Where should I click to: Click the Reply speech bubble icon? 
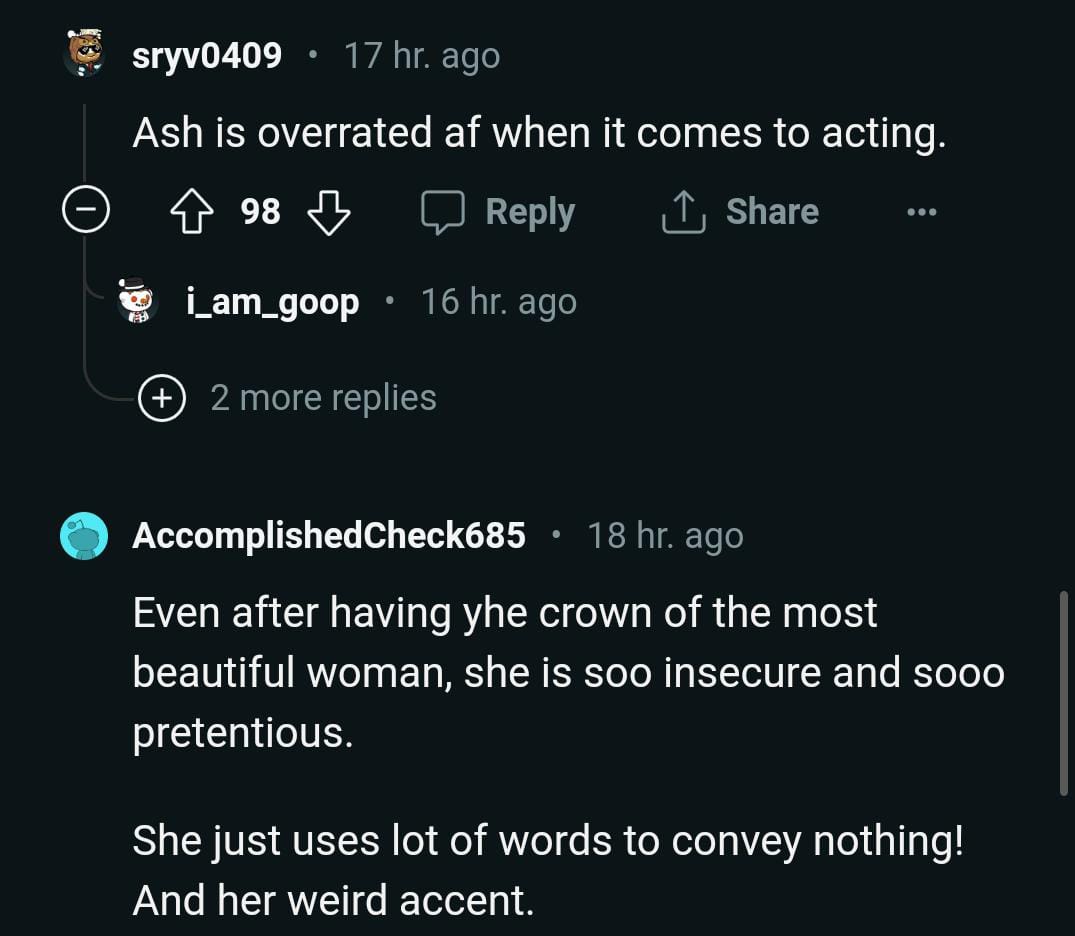(x=443, y=212)
